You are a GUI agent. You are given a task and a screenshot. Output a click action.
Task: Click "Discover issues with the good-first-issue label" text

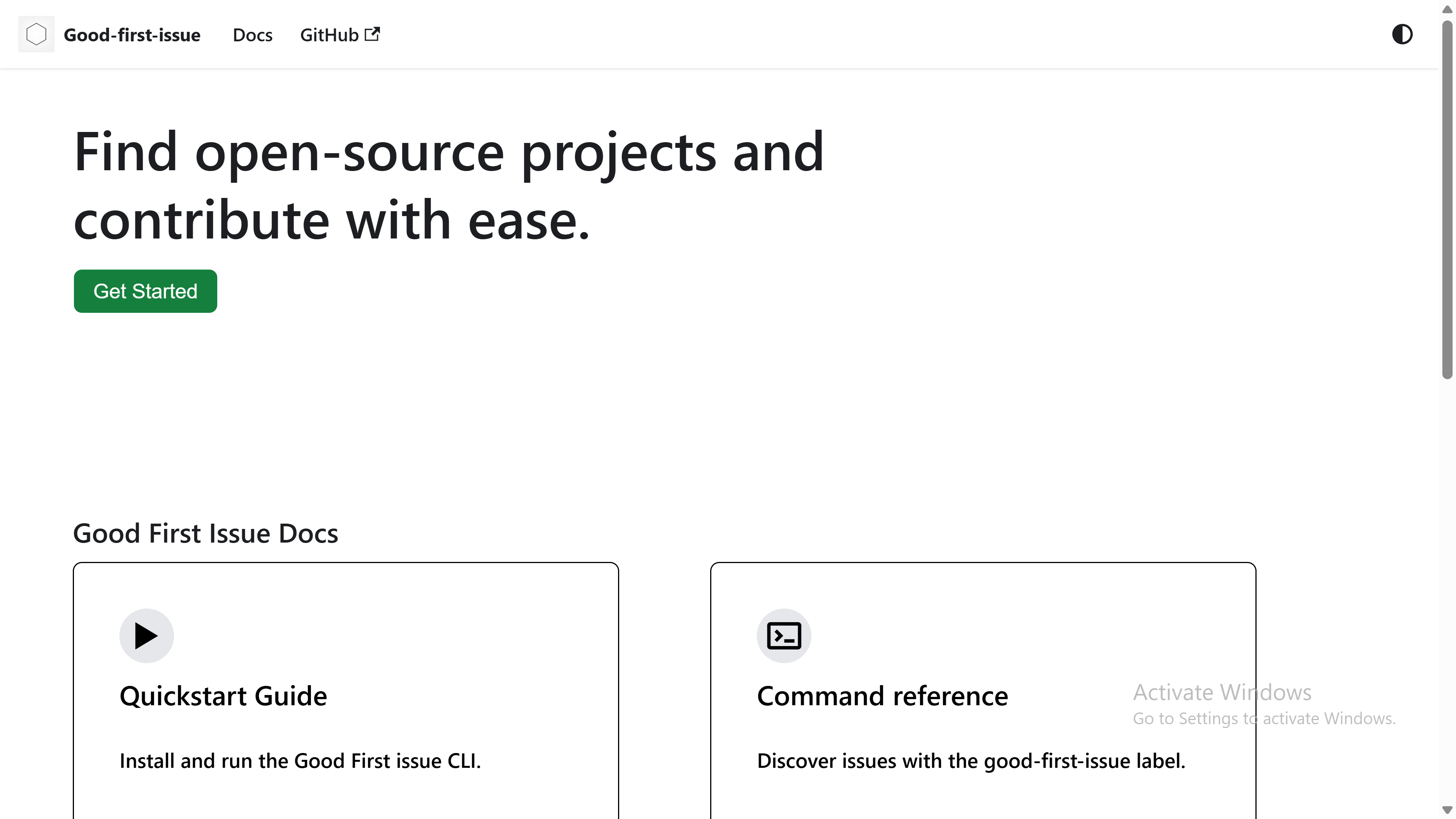point(971,761)
